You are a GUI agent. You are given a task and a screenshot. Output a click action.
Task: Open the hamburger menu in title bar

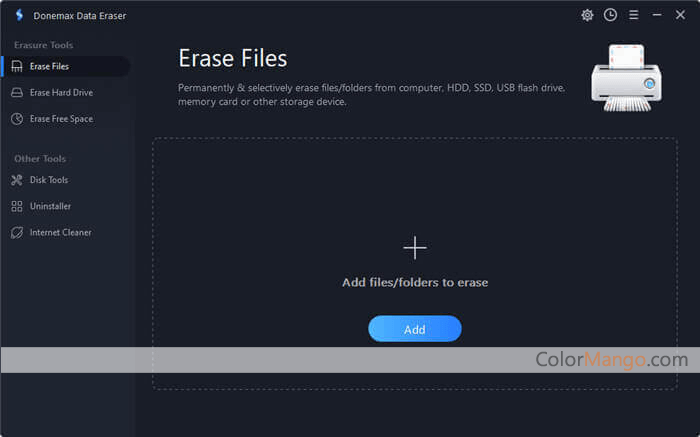point(633,15)
